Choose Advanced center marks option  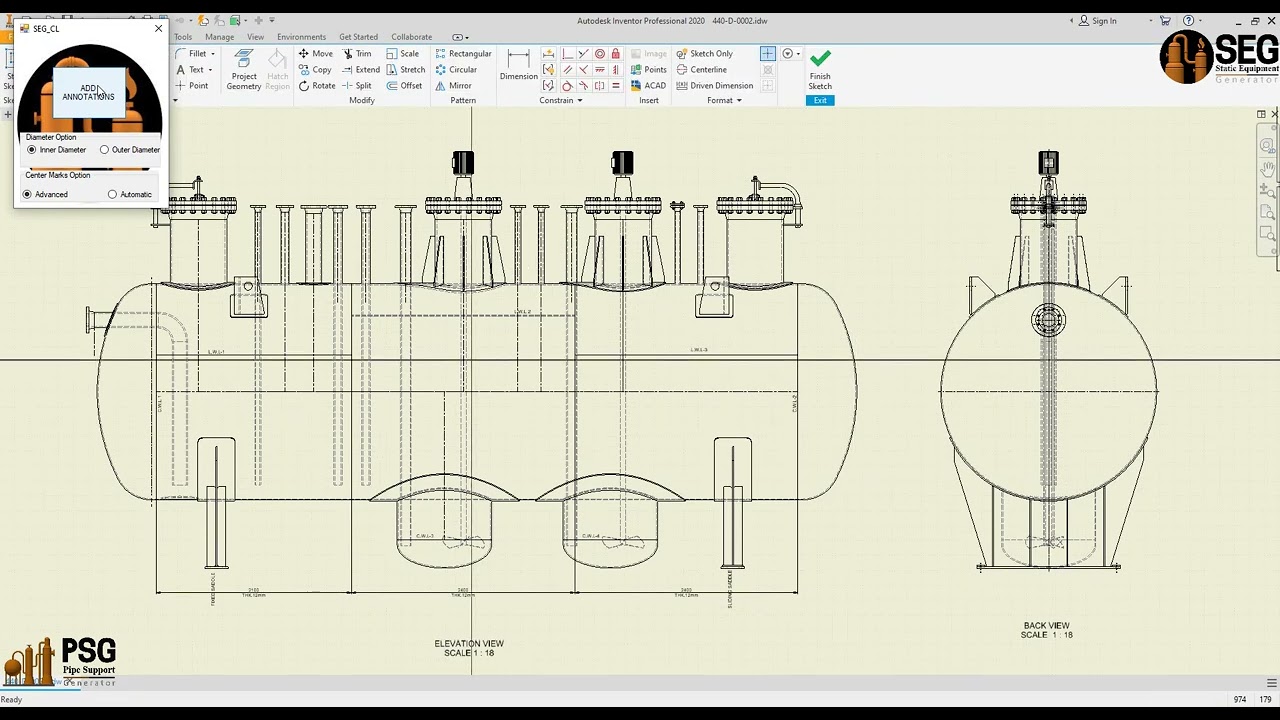pyautogui.click(x=45, y=194)
